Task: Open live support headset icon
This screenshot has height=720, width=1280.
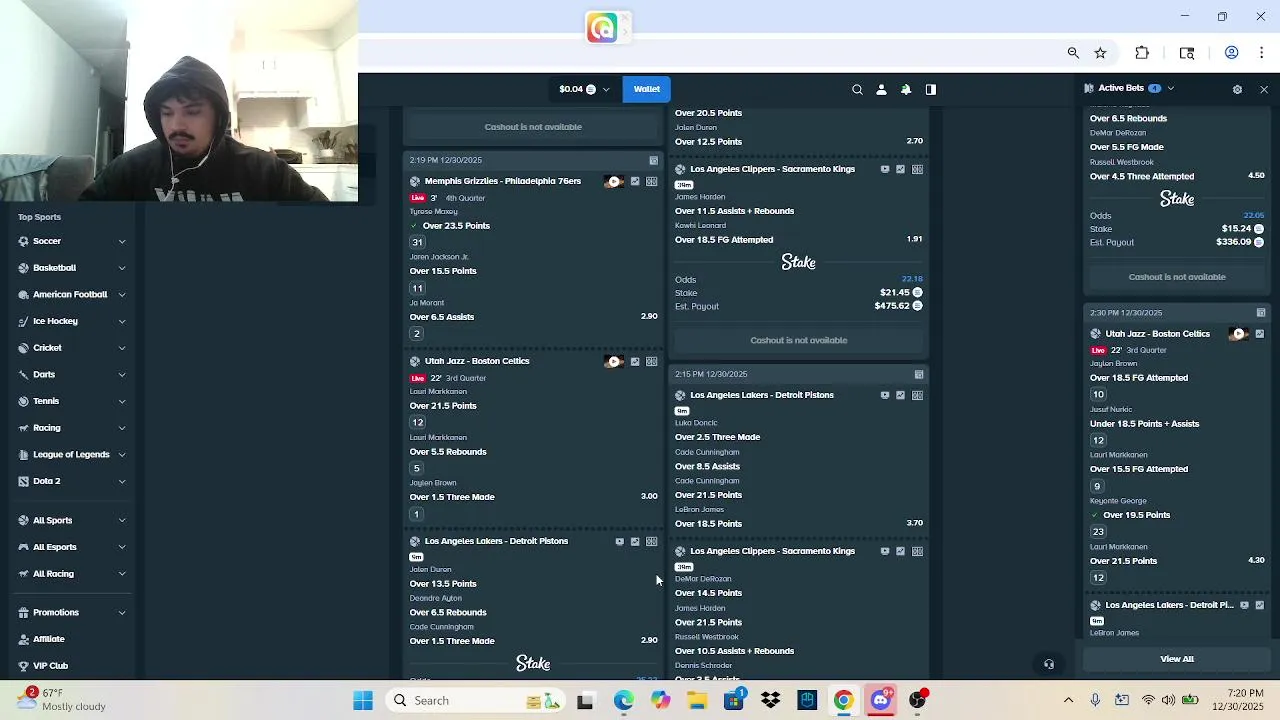Action: (1049, 664)
